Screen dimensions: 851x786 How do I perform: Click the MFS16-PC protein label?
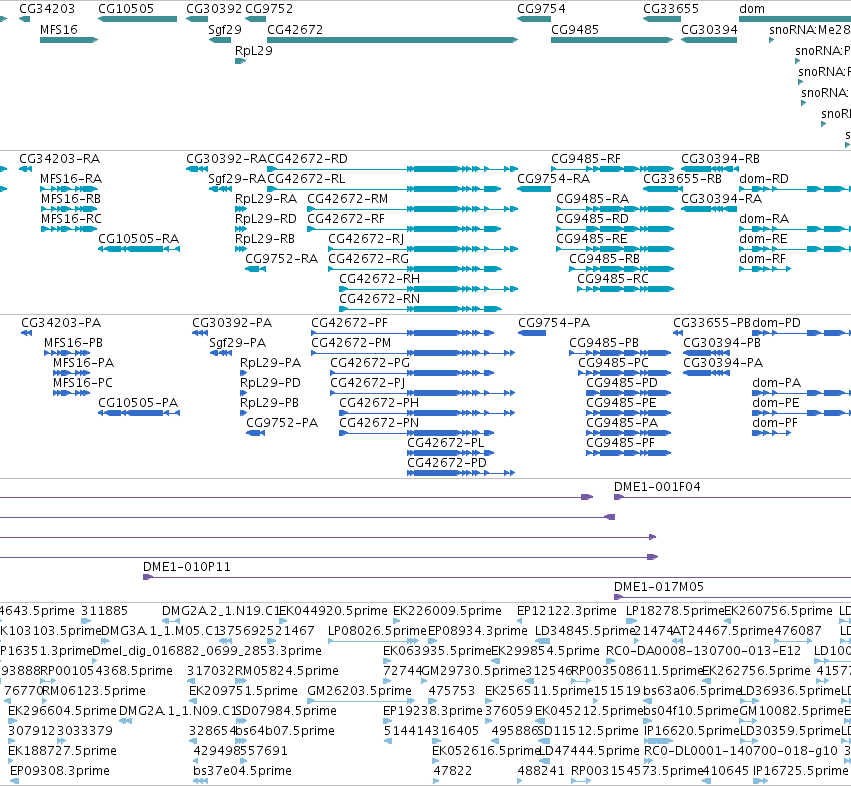(x=83, y=383)
